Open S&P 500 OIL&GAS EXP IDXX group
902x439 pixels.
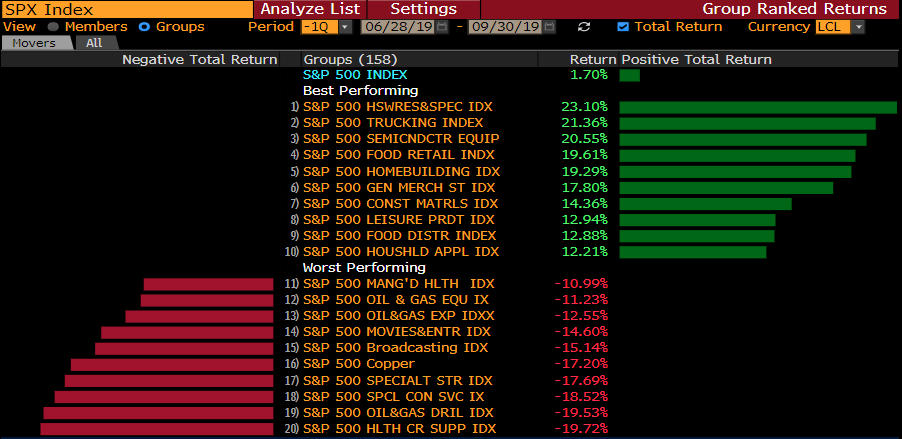click(399, 316)
